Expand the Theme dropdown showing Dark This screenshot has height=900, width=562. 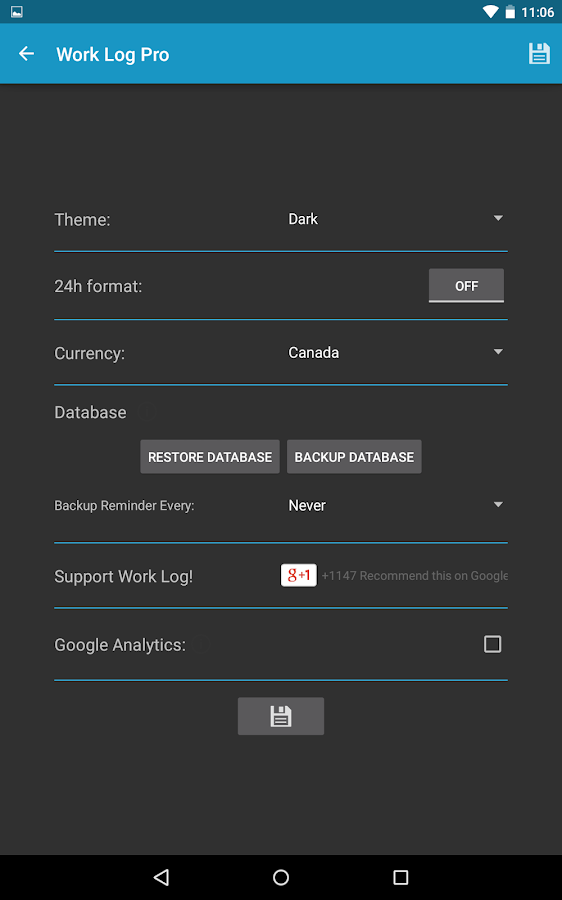click(x=396, y=219)
